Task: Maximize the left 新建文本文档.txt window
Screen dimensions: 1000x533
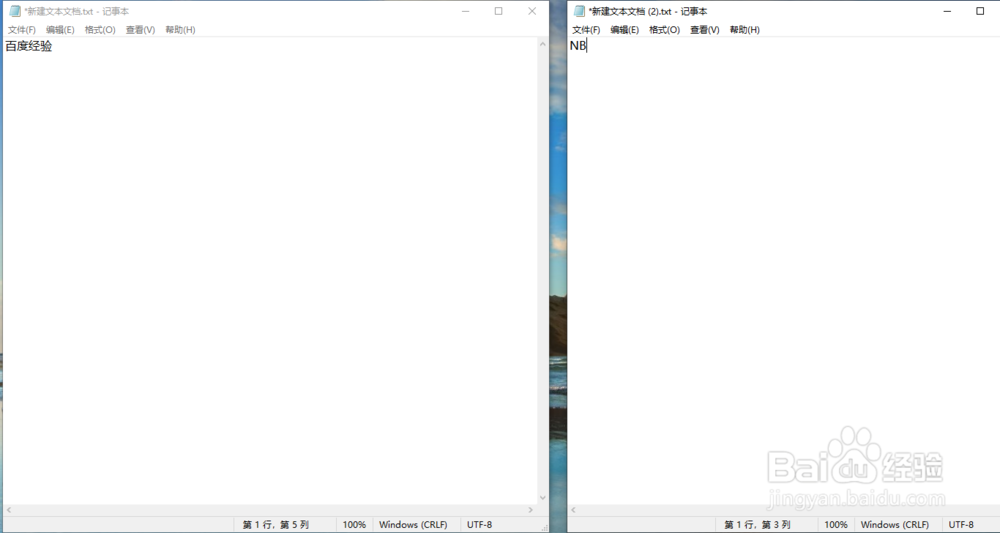Action: [499, 11]
